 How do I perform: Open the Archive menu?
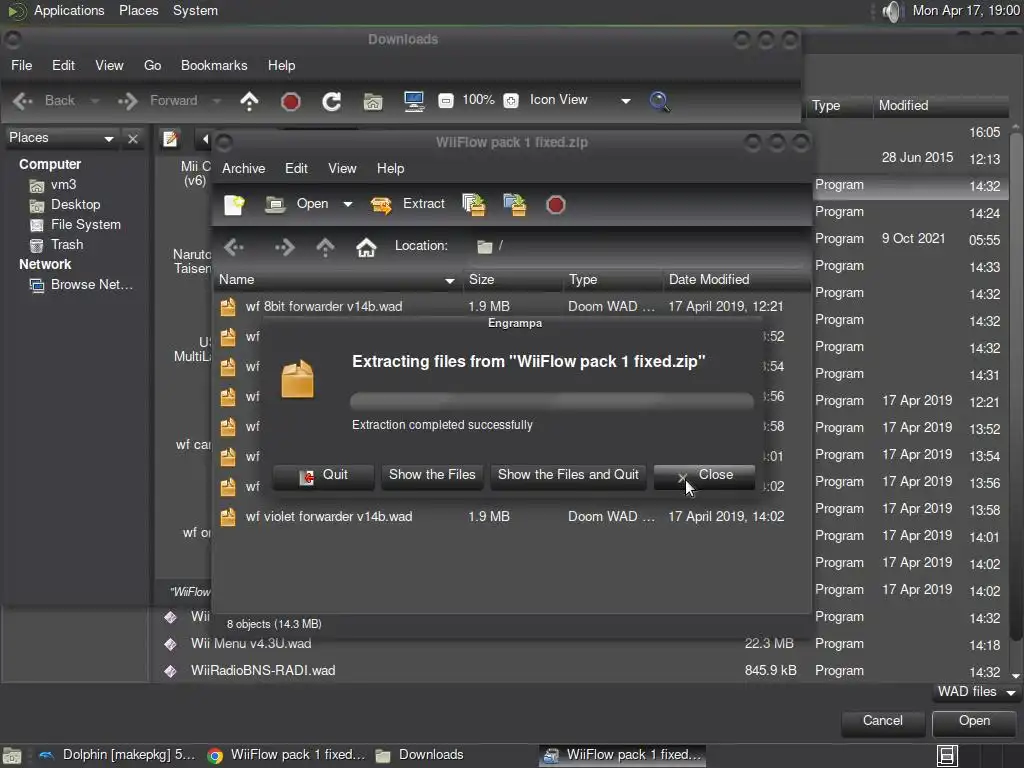coord(244,168)
